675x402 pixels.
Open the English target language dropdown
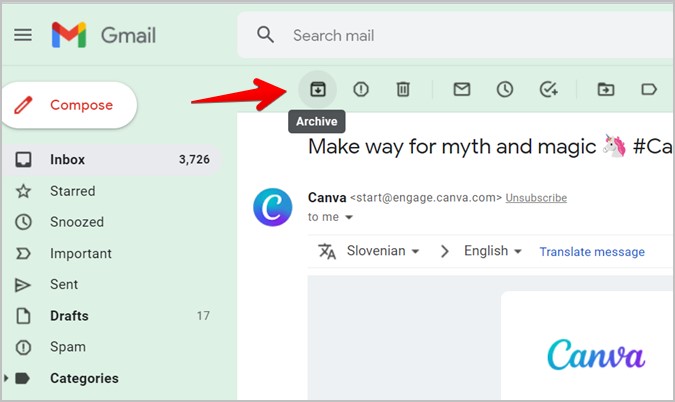coord(492,251)
